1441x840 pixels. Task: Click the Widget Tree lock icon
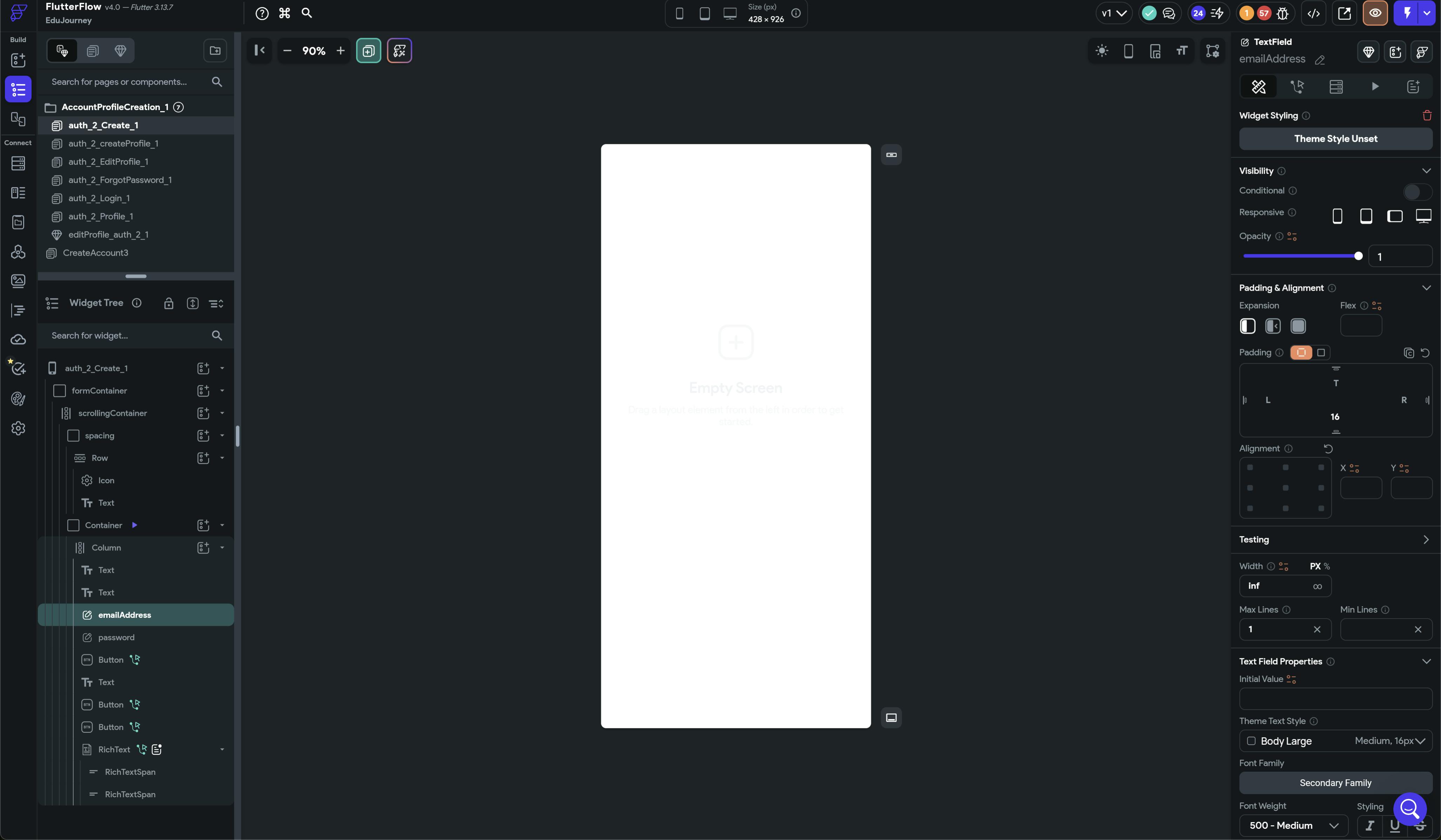click(x=169, y=303)
